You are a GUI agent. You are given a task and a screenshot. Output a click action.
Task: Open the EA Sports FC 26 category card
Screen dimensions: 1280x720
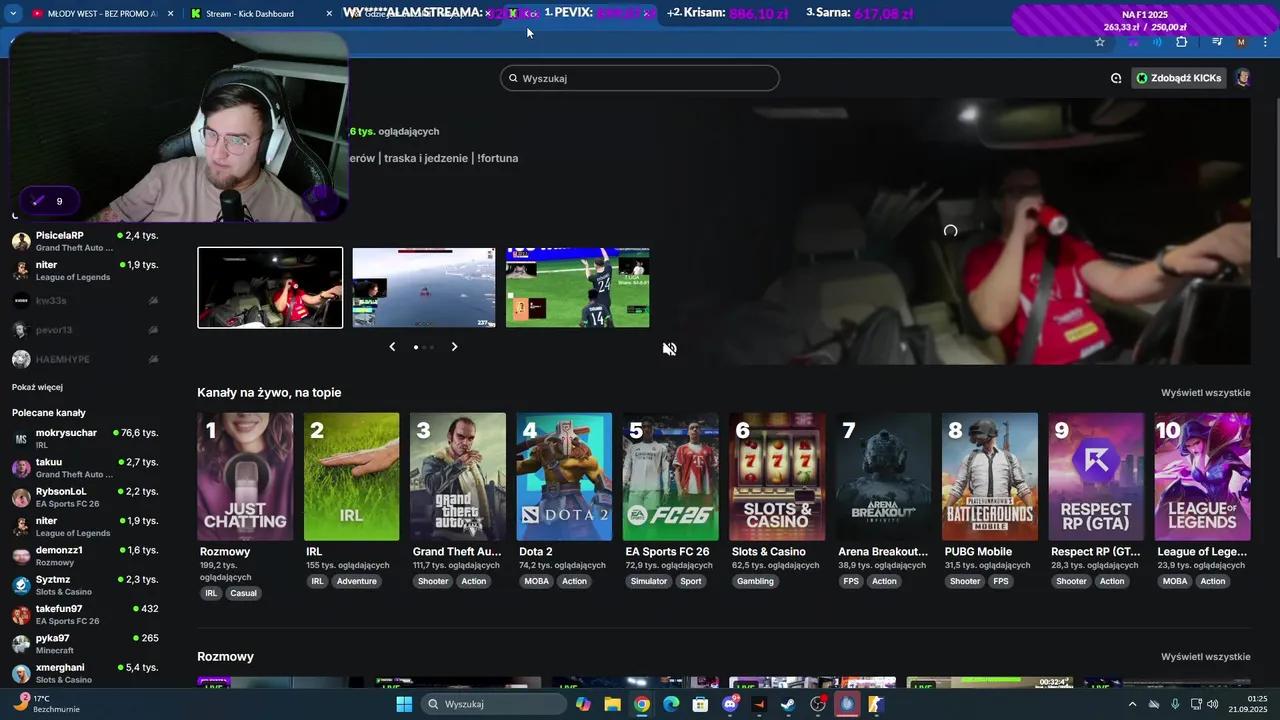(x=671, y=477)
